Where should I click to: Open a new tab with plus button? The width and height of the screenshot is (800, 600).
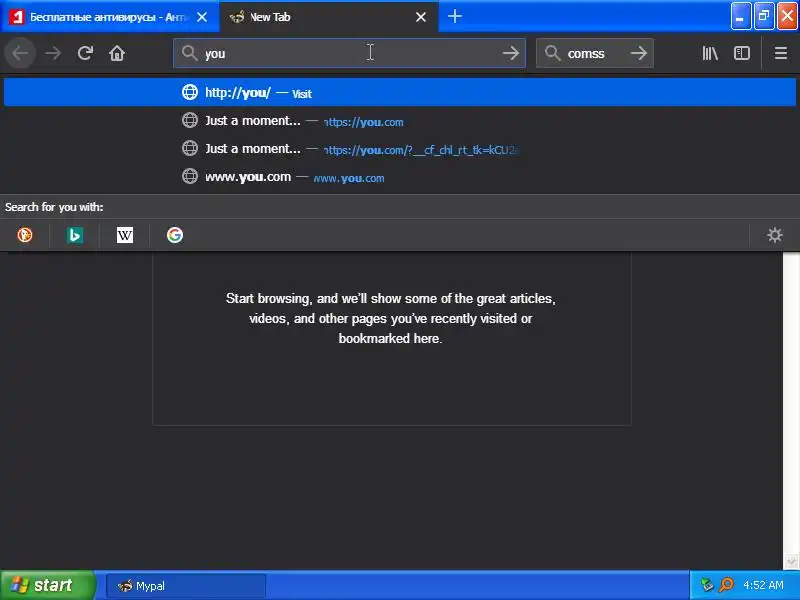(455, 16)
